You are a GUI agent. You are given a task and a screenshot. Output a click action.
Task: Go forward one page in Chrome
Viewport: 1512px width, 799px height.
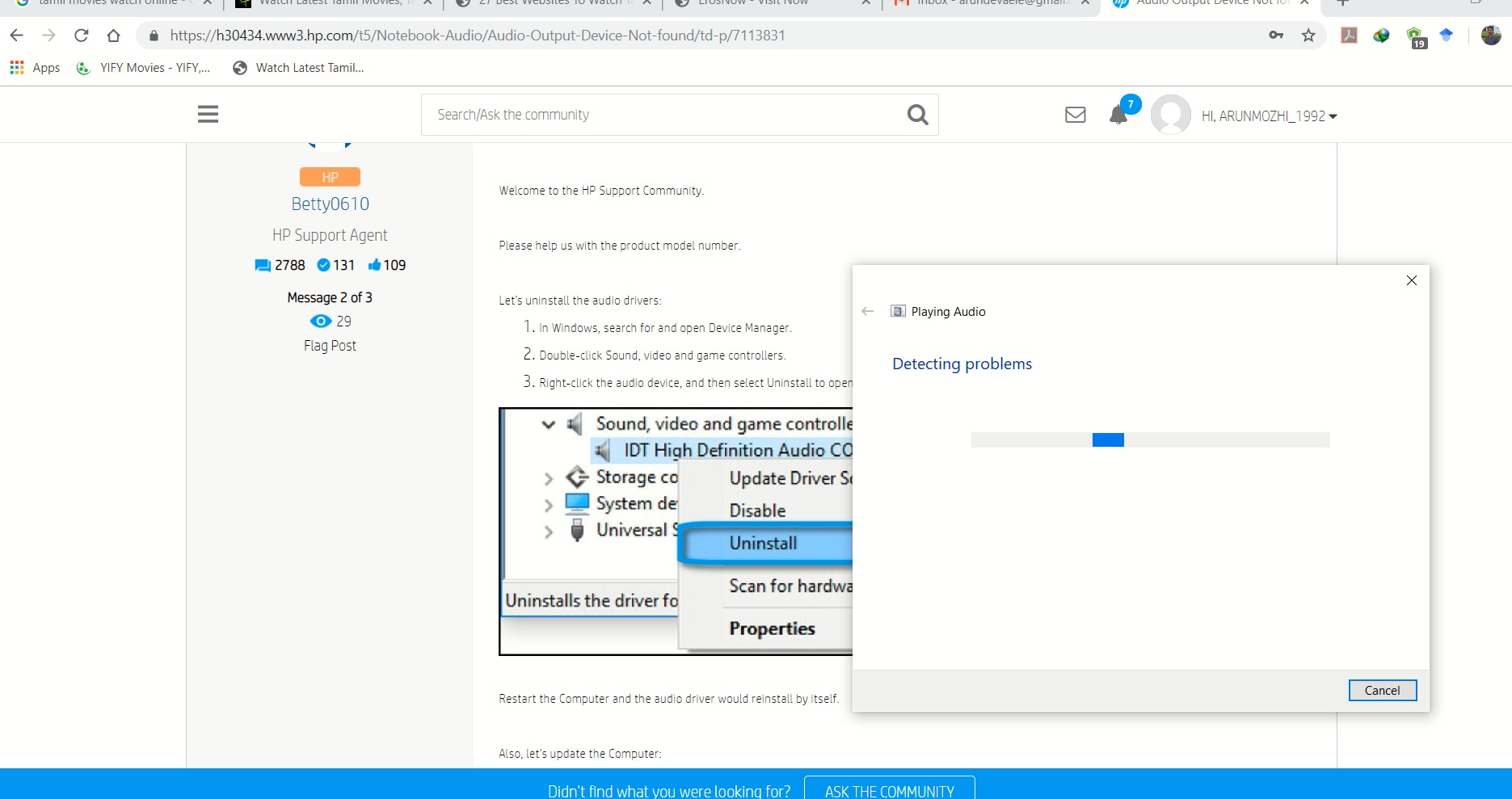pos(48,36)
